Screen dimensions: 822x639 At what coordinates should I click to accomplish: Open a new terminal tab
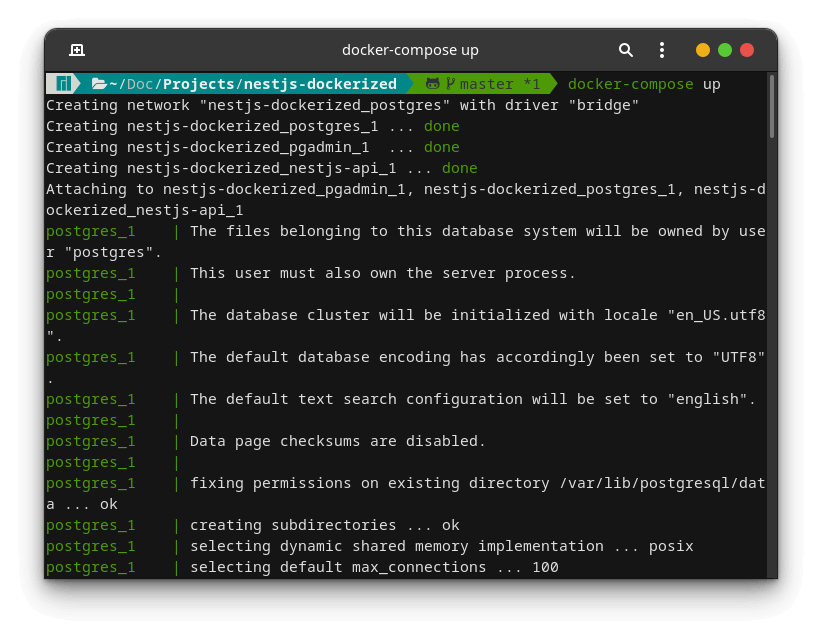pos(77,50)
